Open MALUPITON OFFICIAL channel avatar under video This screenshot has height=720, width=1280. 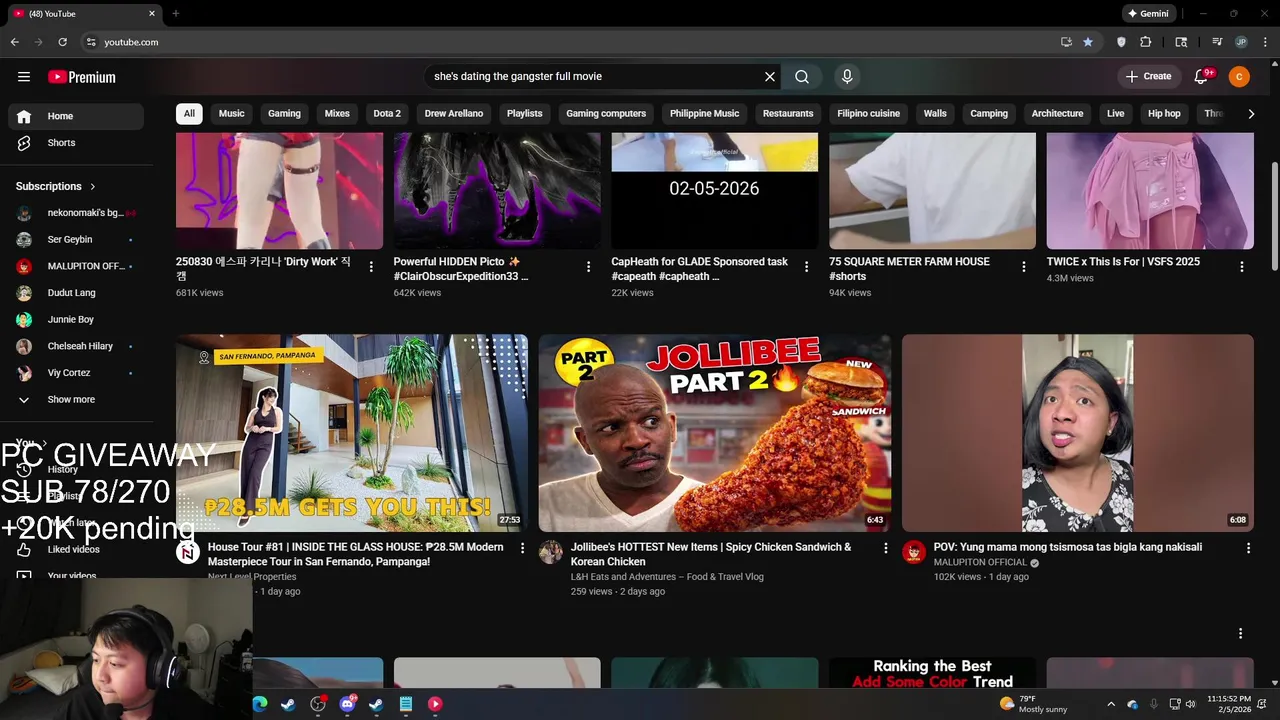[914, 552]
